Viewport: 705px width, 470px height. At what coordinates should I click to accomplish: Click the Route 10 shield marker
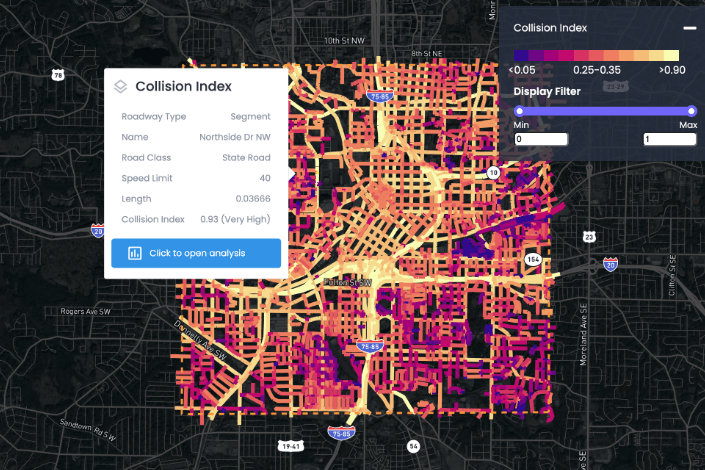(494, 173)
